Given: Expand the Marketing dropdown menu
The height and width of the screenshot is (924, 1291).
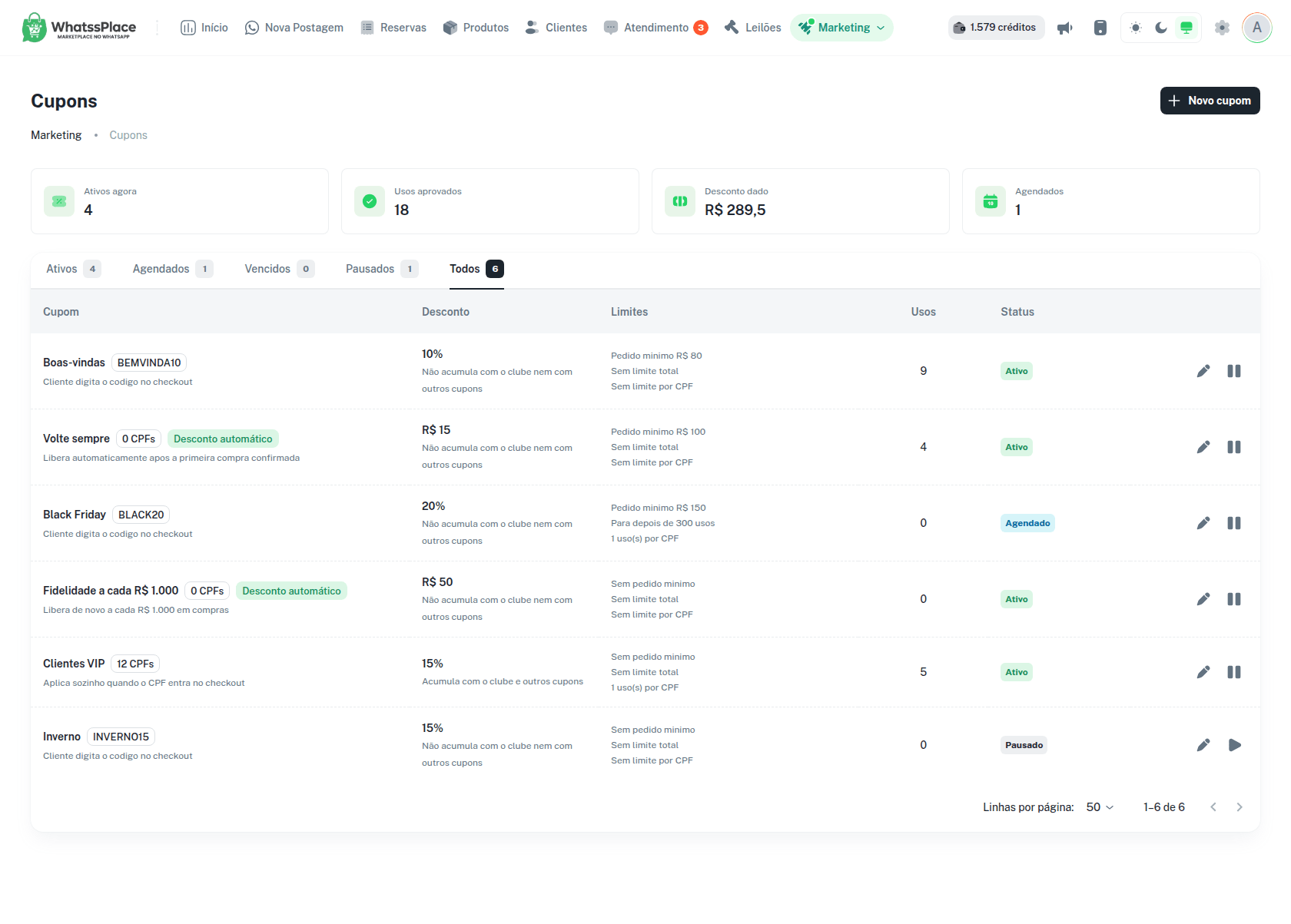Looking at the screenshot, I should coord(841,28).
